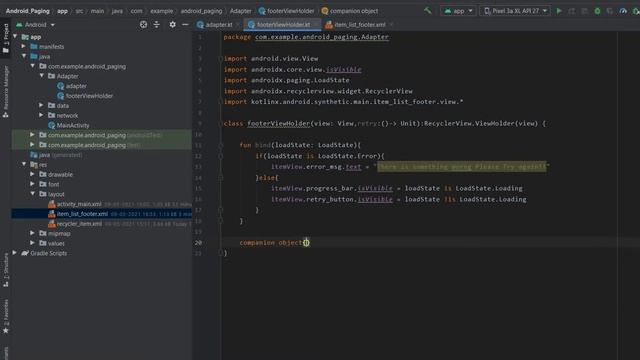Toggle the Project tool window tab
This screenshot has width=640, height=360.
click(x=6, y=38)
